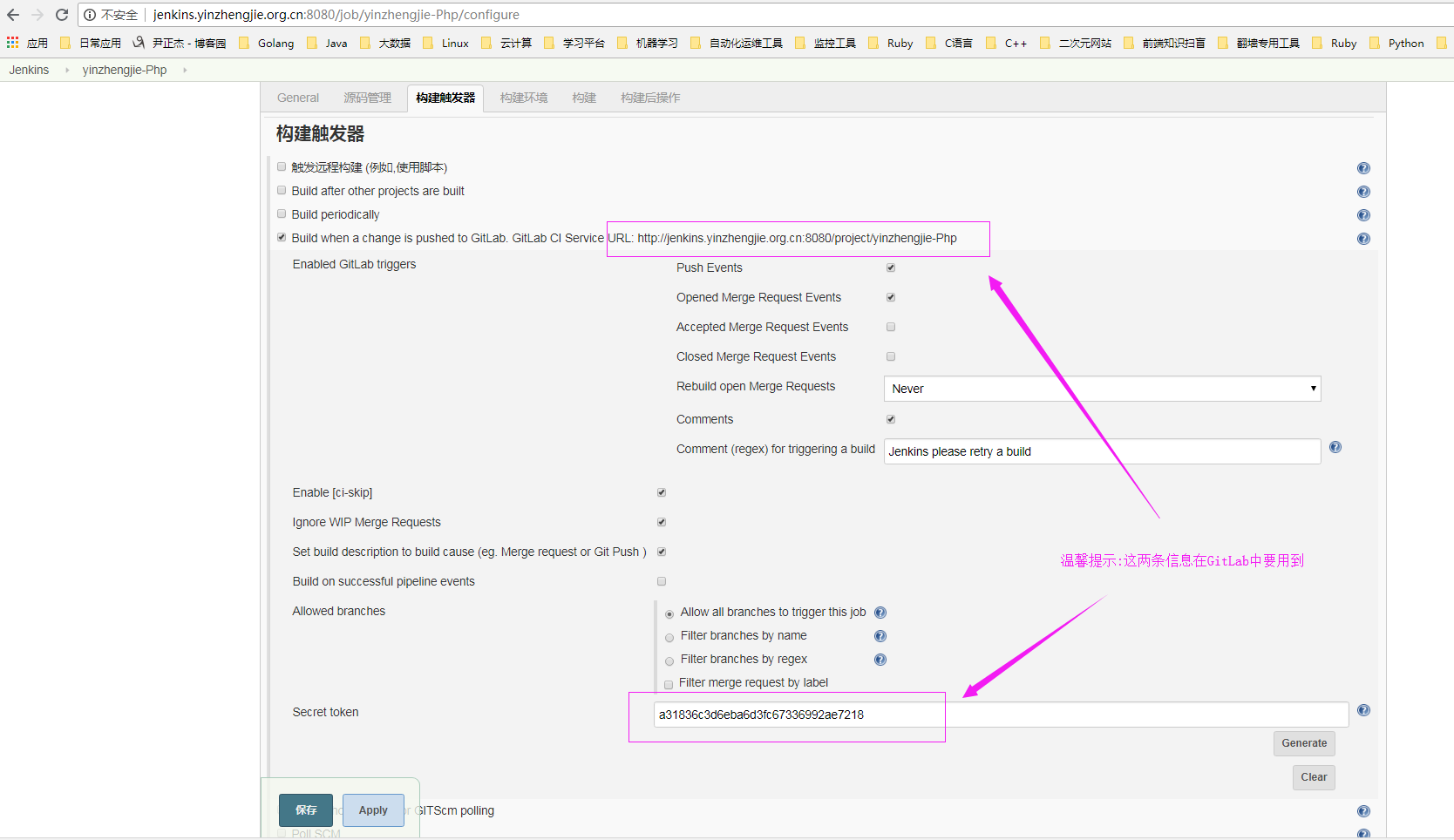Toggle Opened Merge Request Events checkbox
This screenshot has width=1454, height=840.
891,297
